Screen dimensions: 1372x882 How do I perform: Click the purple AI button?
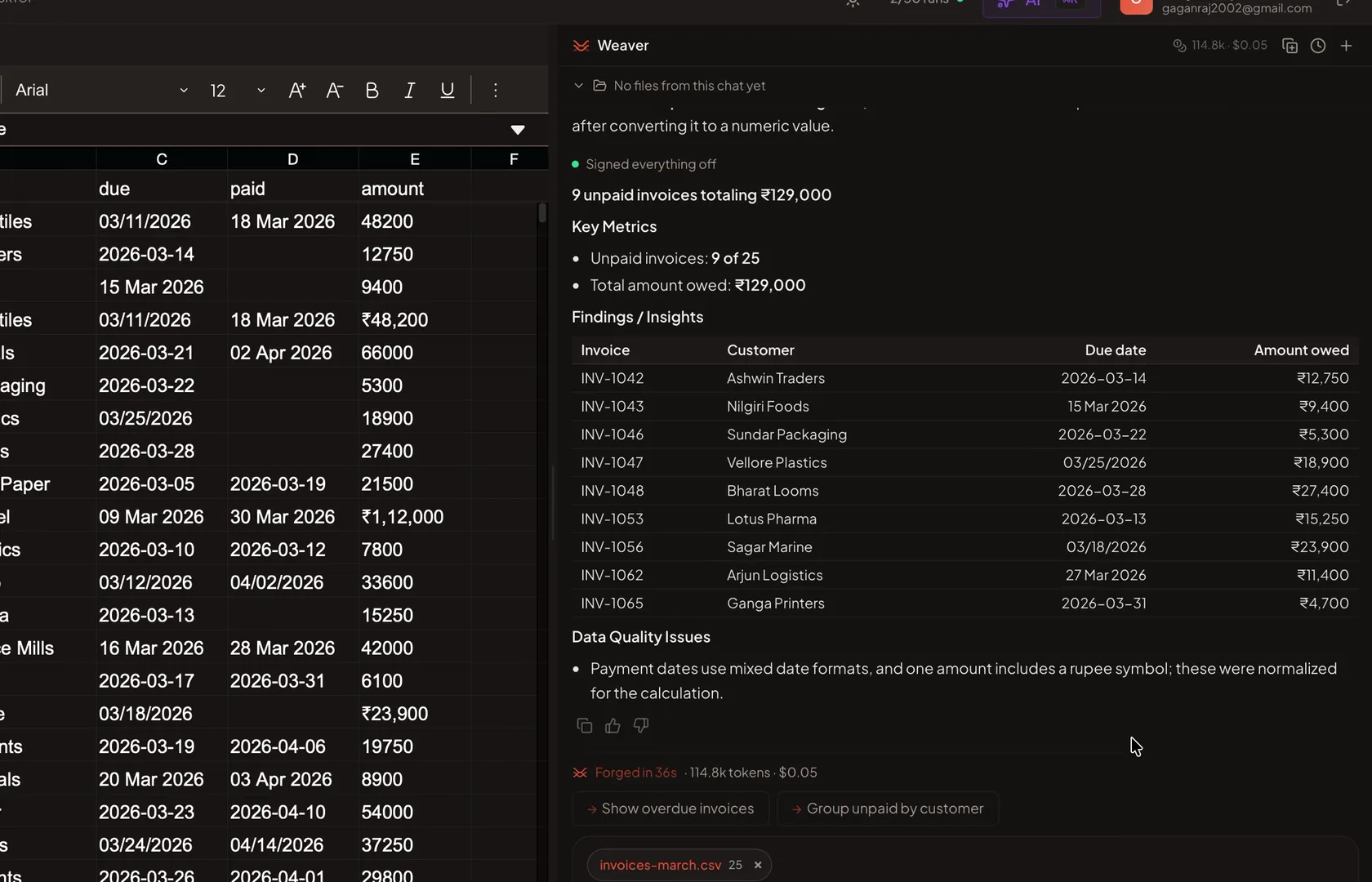click(x=1041, y=7)
